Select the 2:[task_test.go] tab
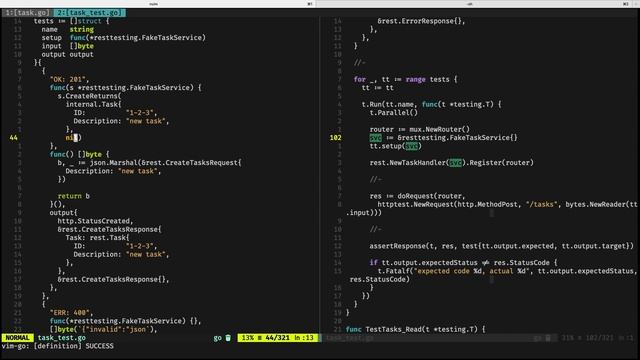The width and height of the screenshot is (640, 360). (89, 13)
